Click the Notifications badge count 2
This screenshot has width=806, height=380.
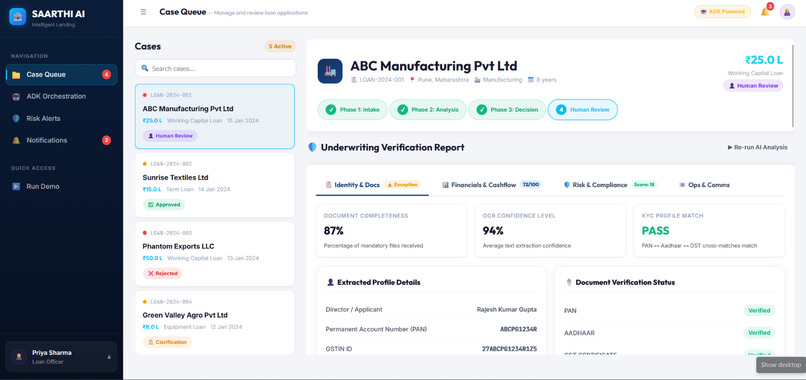point(106,140)
